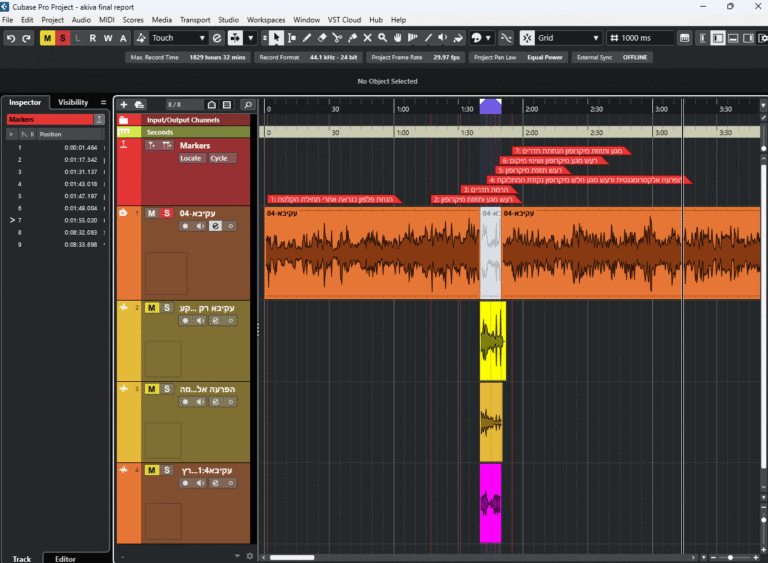Click the Open Marker Window icon in Inspector
Screen dimensions: 768x563
pyautogui.click(x=99, y=119)
